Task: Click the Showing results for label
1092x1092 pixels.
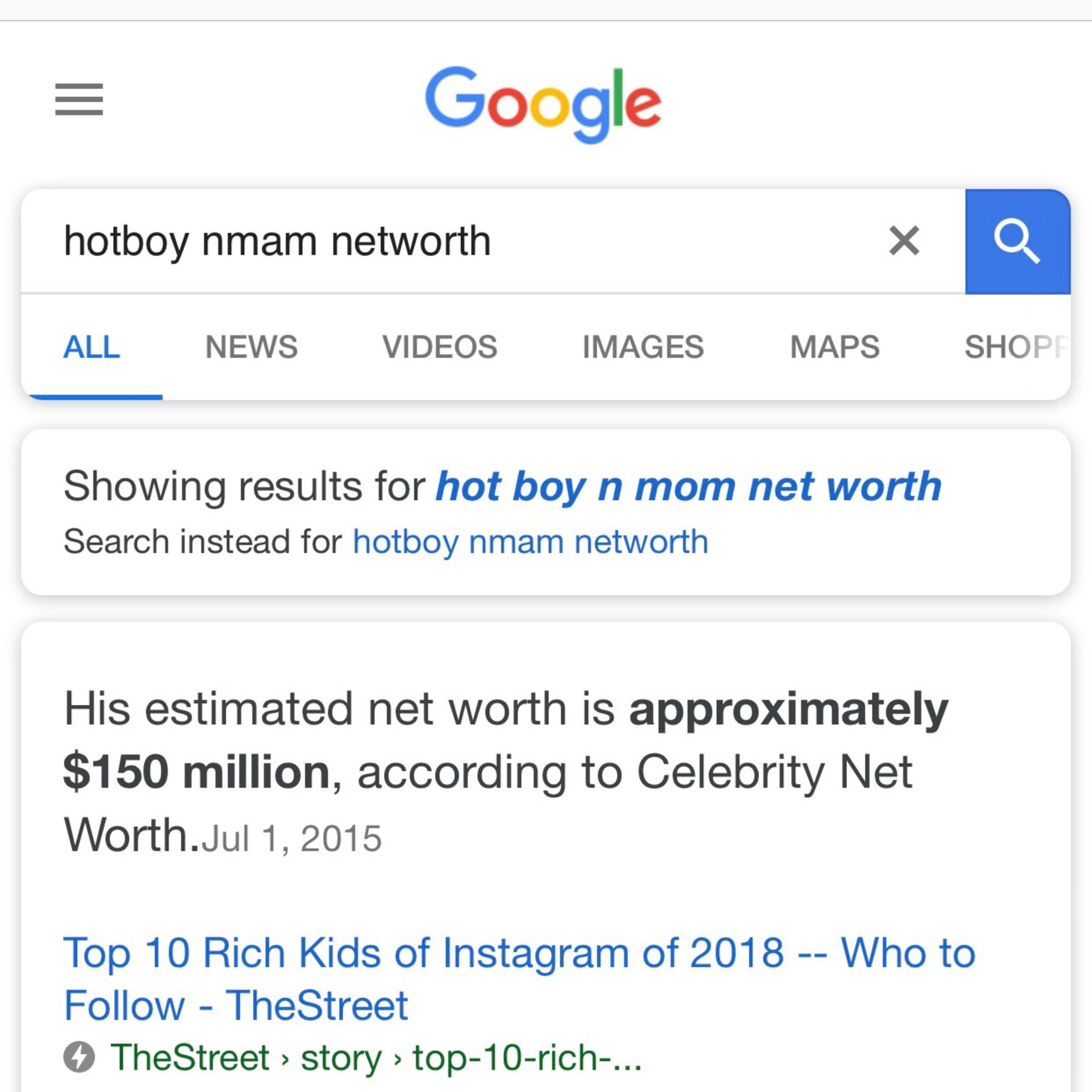Action: coord(244,487)
